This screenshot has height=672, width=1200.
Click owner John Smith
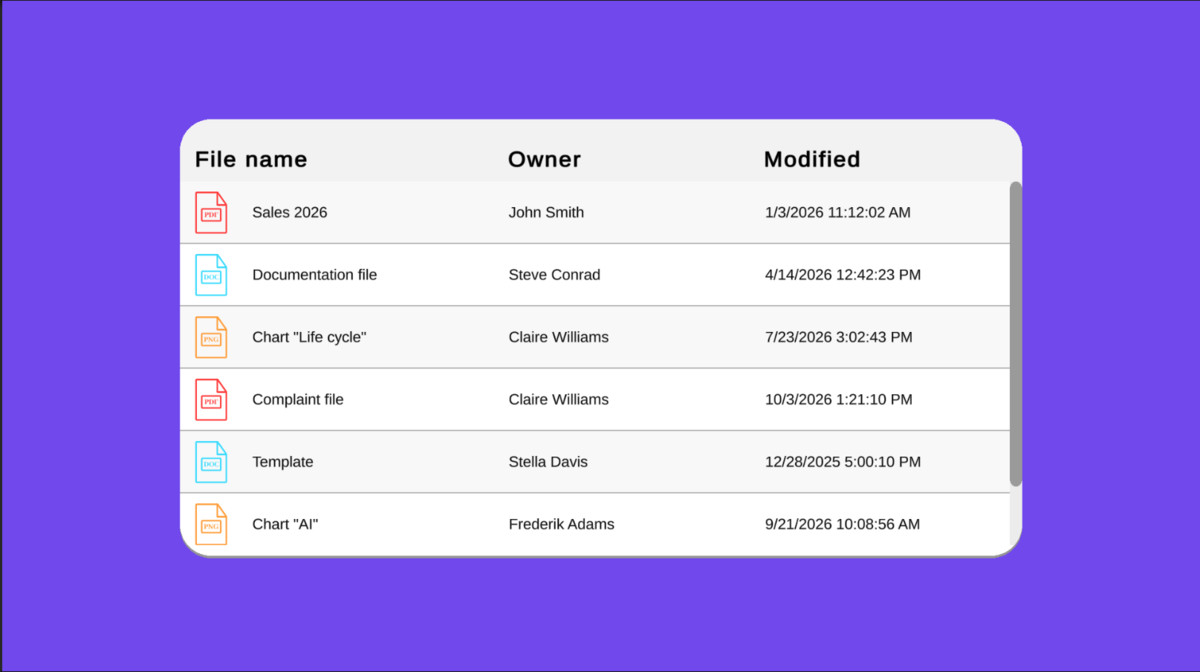pos(546,213)
